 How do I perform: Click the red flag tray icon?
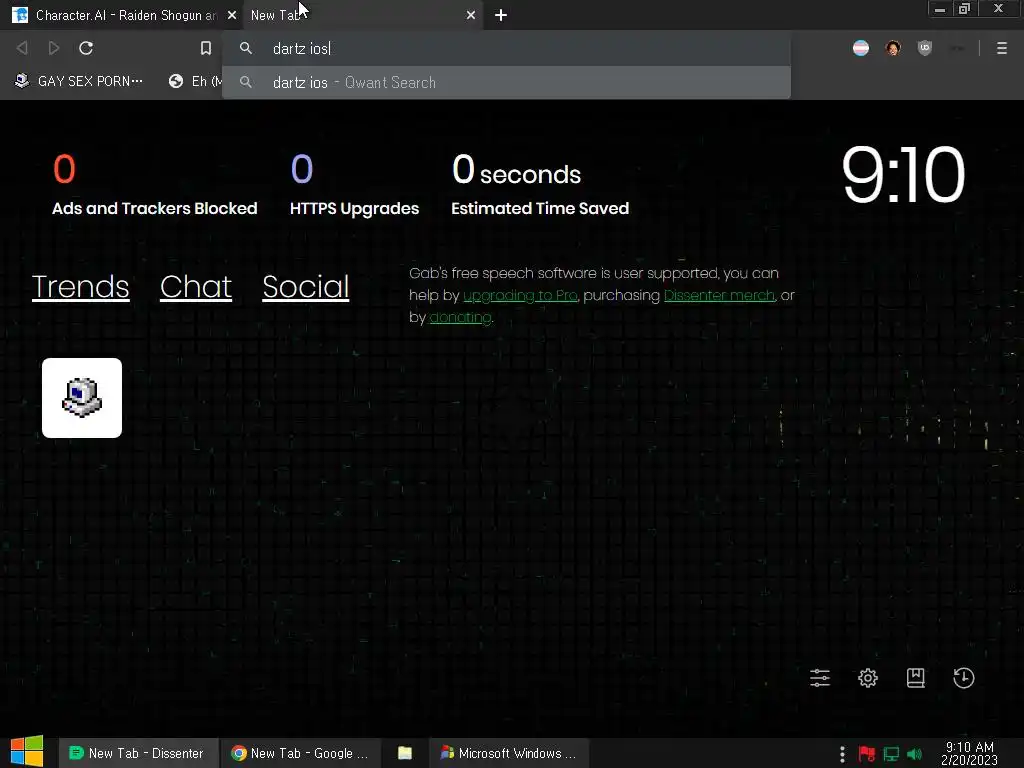point(867,754)
